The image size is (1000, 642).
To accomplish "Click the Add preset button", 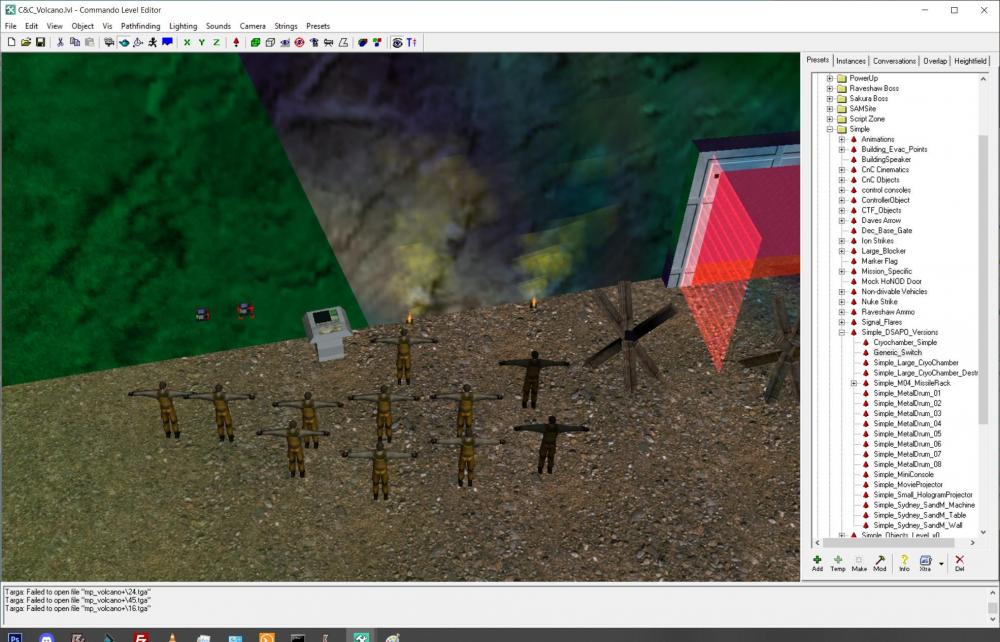I will (x=817, y=562).
